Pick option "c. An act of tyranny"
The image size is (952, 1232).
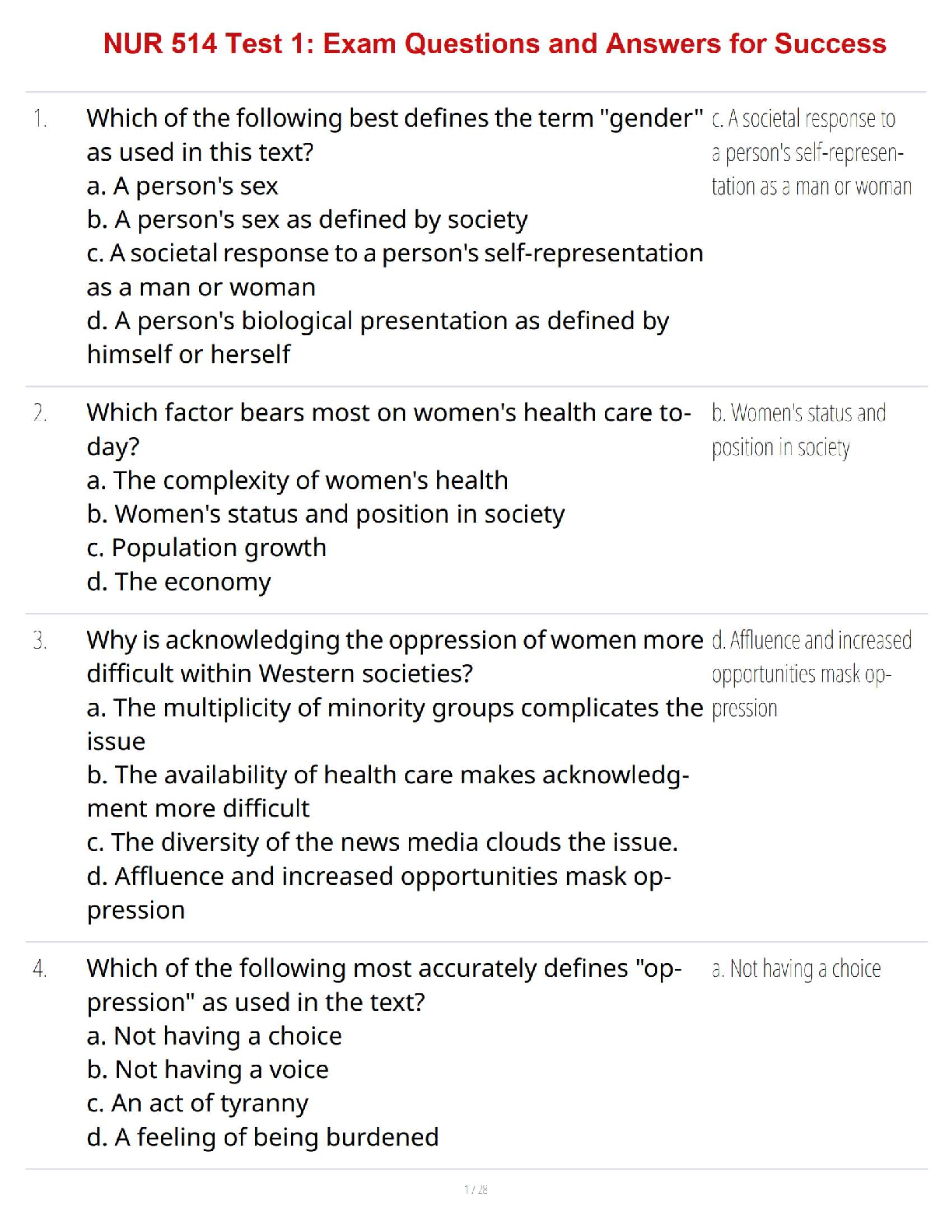[x=198, y=1103]
